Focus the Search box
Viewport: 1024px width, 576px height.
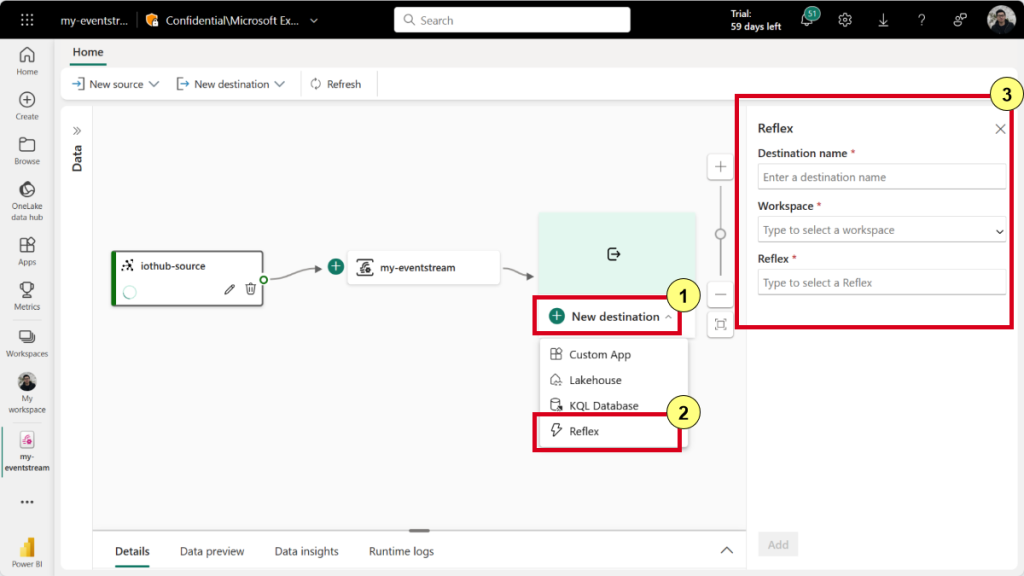(512, 20)
